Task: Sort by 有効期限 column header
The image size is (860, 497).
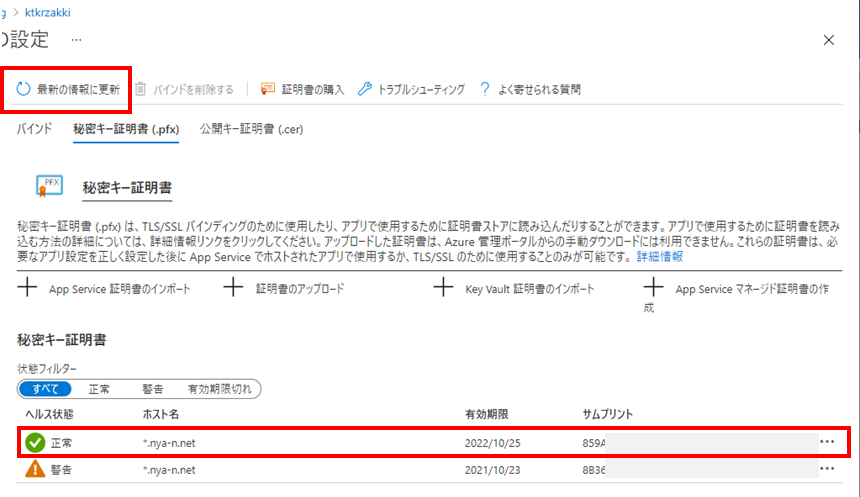Action: (486, 414)
